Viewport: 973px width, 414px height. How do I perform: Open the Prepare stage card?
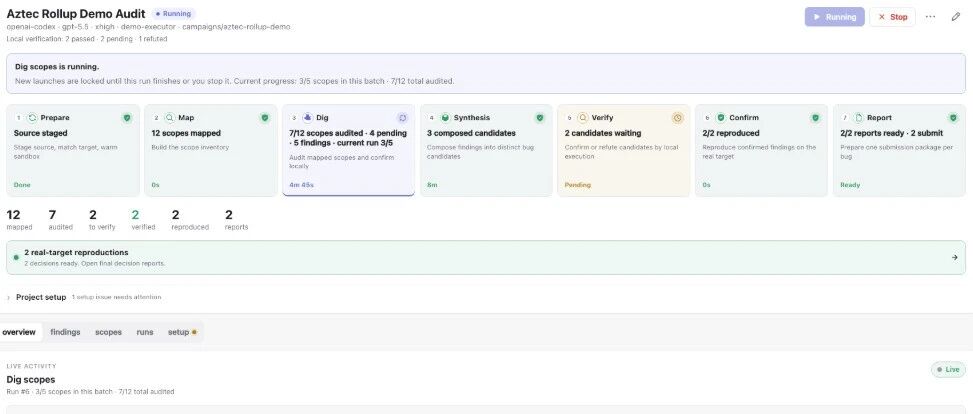73,151
